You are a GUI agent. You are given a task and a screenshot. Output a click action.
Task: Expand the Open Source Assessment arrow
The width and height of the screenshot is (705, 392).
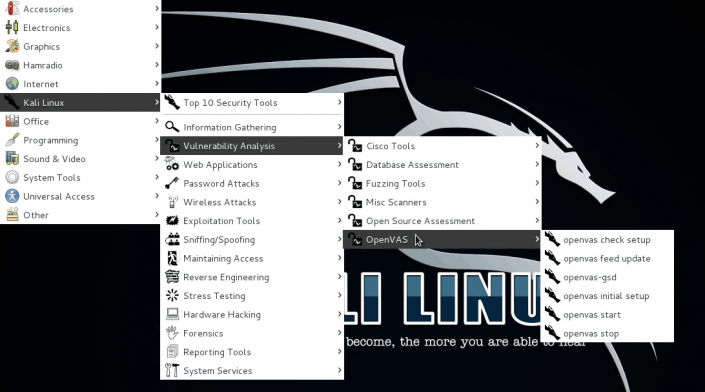click(x=537, y=220)
